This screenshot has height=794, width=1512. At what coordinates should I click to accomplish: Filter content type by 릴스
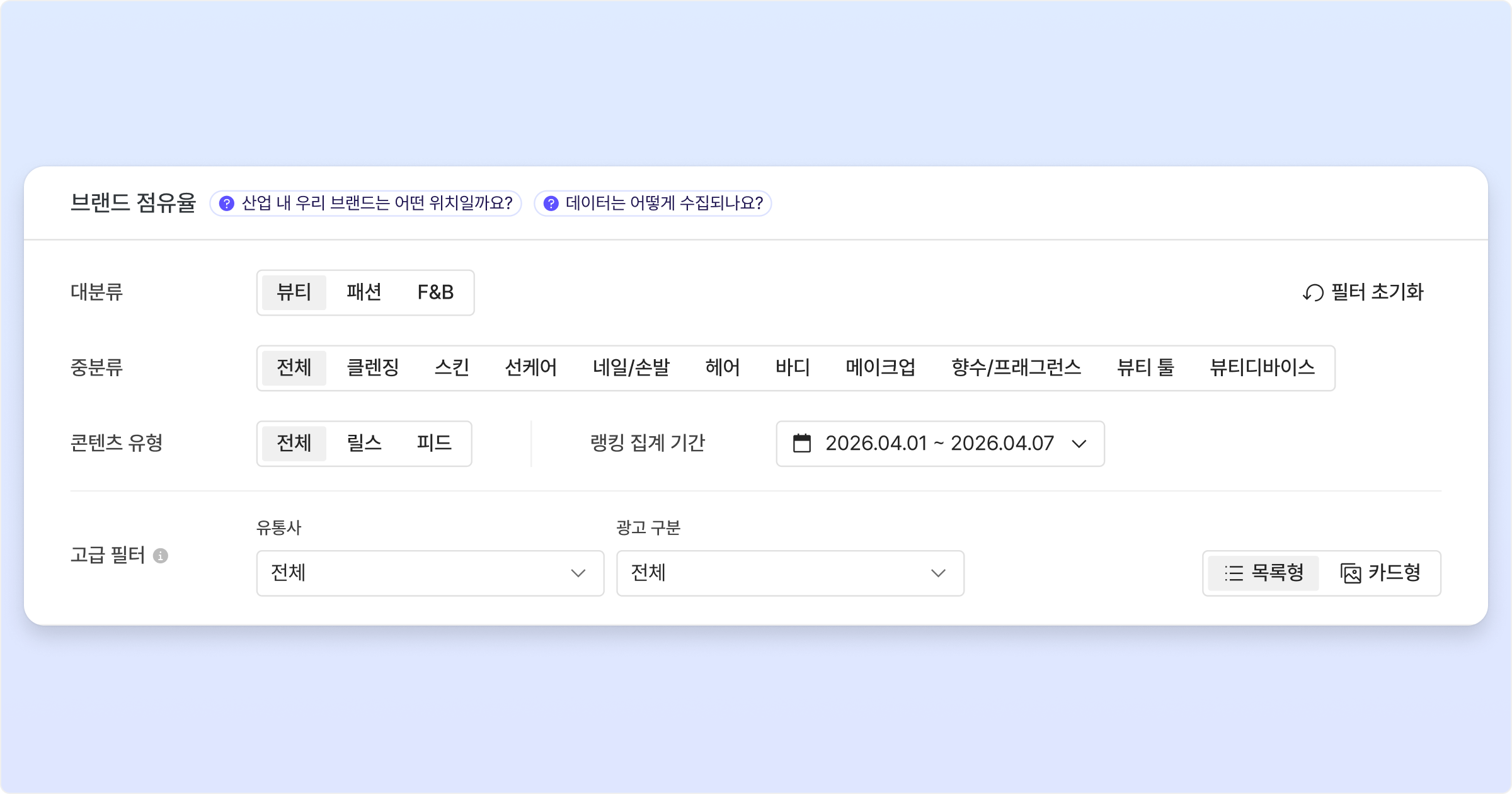click(x=364, y=444)
